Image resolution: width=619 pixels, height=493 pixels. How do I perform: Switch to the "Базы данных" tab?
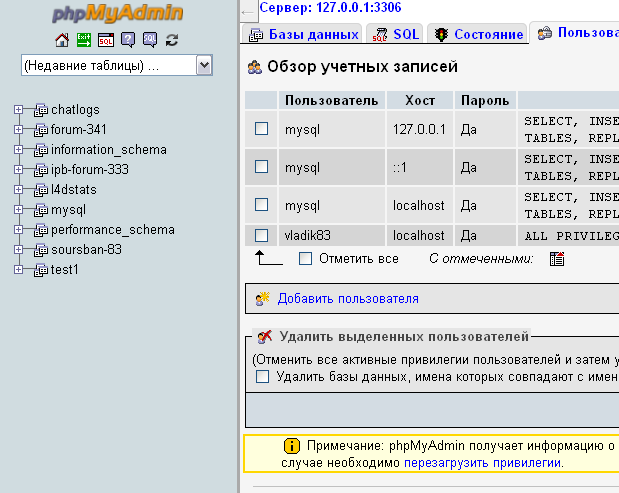tap(303, 34)
